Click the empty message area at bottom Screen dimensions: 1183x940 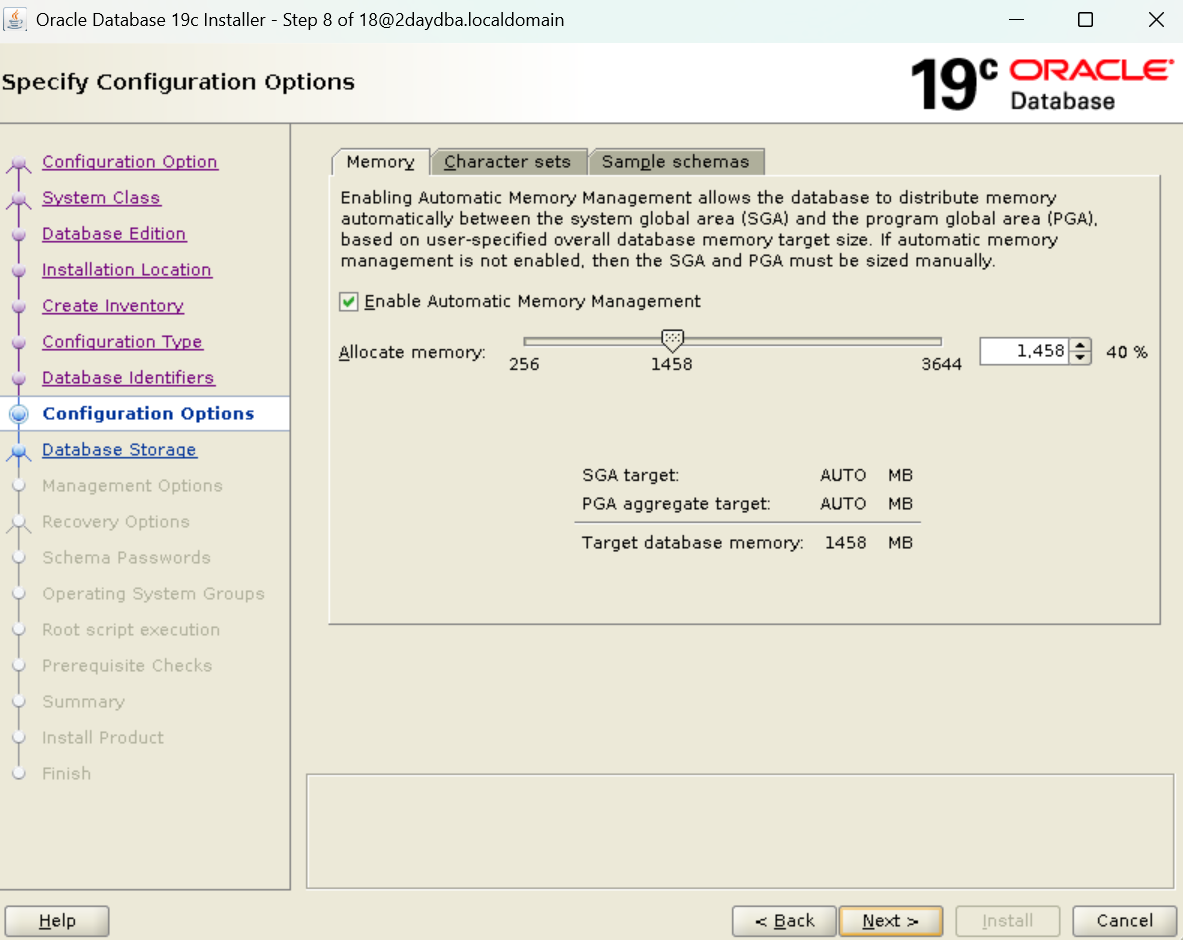[x=739, y=831]
